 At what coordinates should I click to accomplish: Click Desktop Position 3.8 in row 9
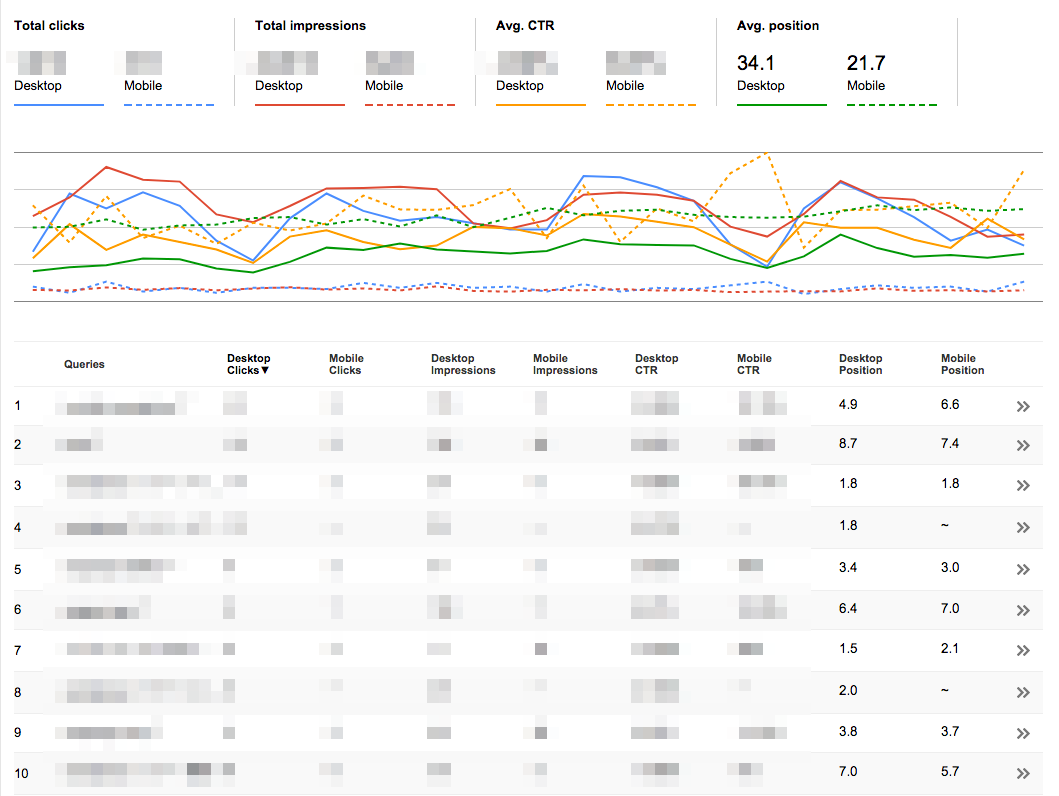[x=848, y=731]
